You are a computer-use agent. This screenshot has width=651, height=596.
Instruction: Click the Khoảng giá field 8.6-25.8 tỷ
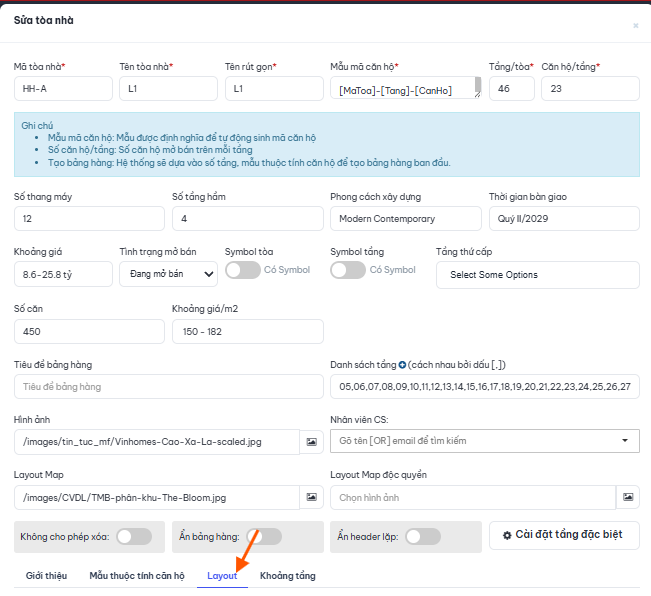(63, 274)
